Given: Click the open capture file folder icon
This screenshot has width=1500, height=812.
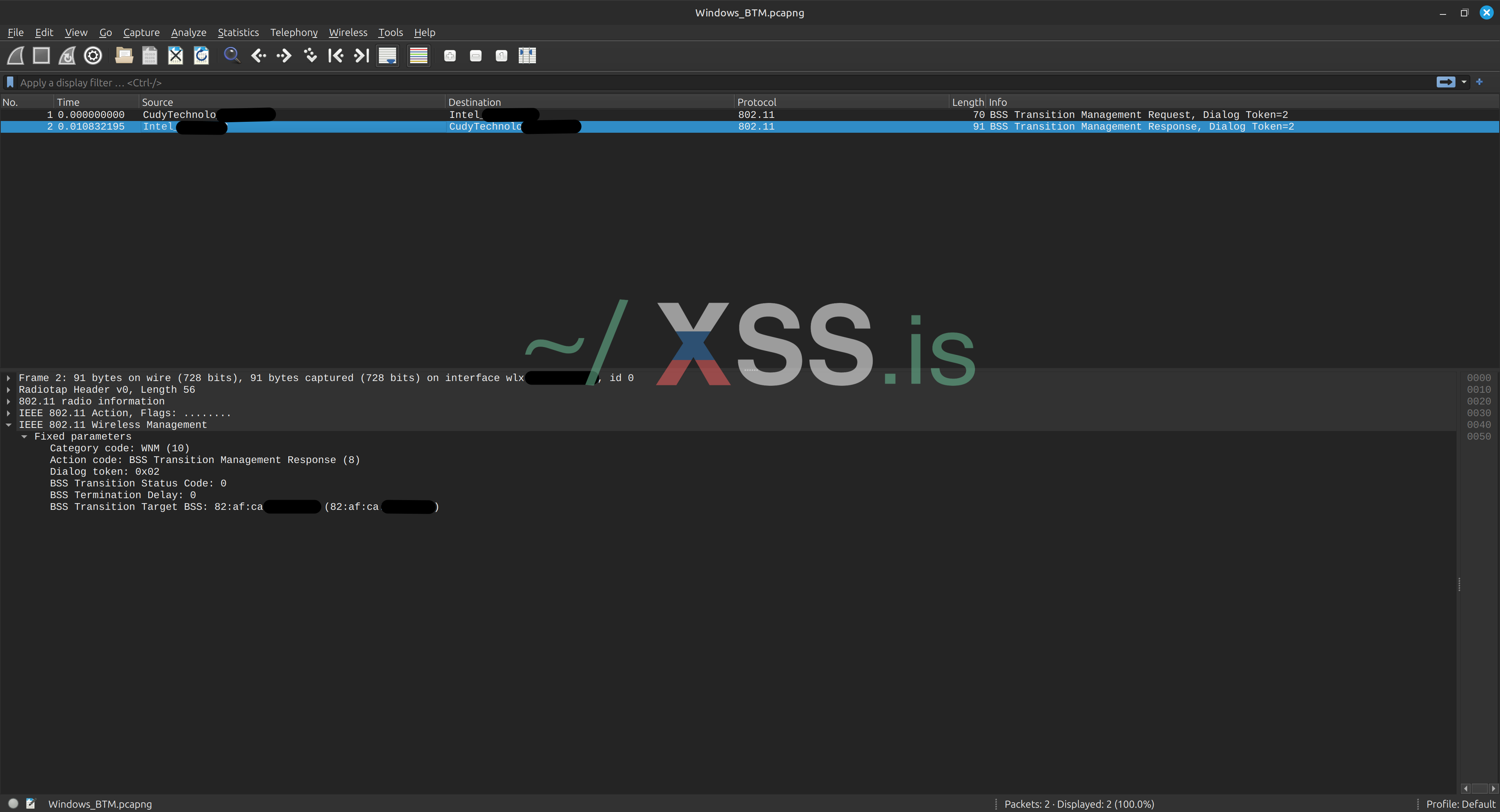Looking at the screenshot, I should 124,56.
